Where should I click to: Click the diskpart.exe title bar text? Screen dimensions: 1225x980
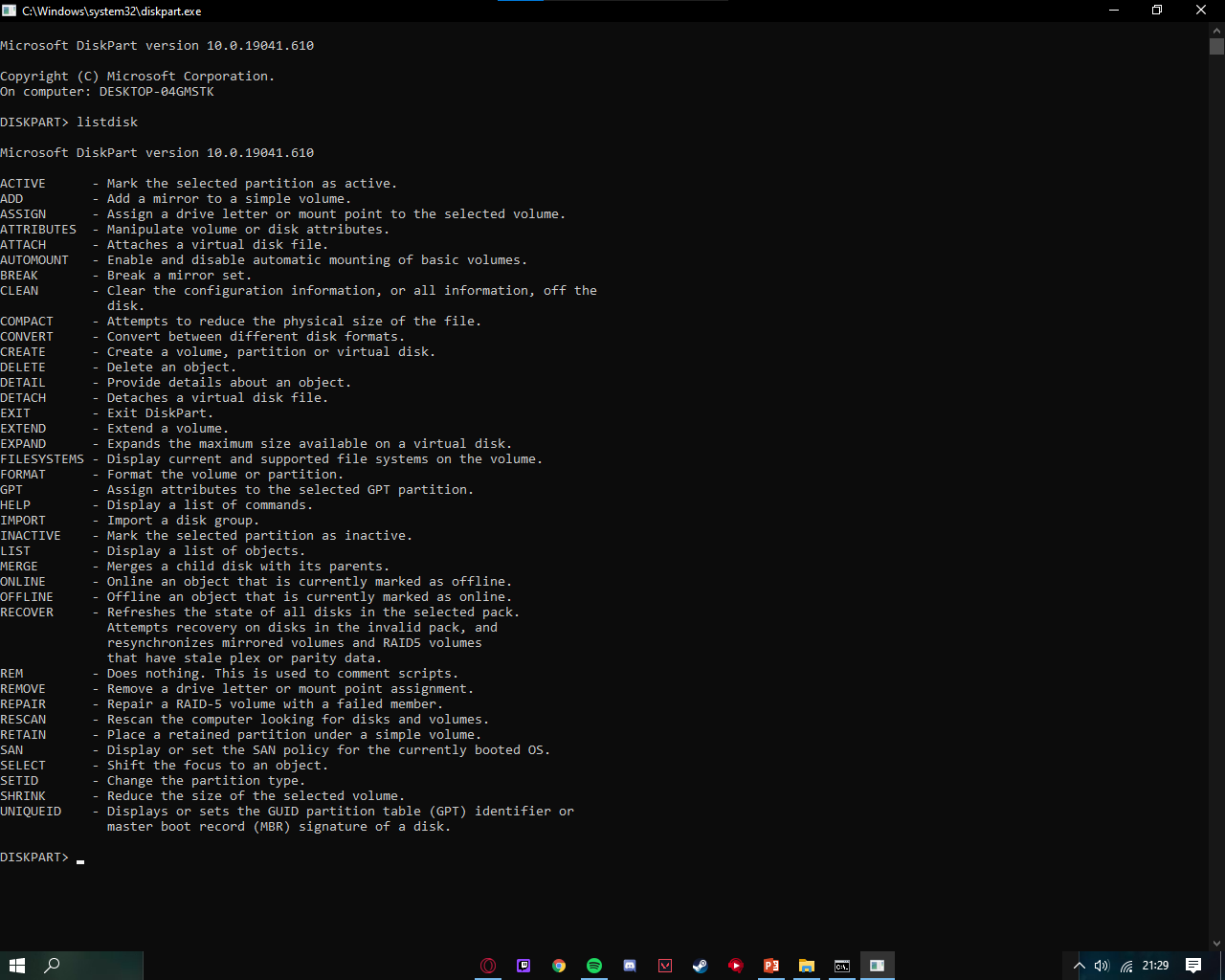pos(114,11)
